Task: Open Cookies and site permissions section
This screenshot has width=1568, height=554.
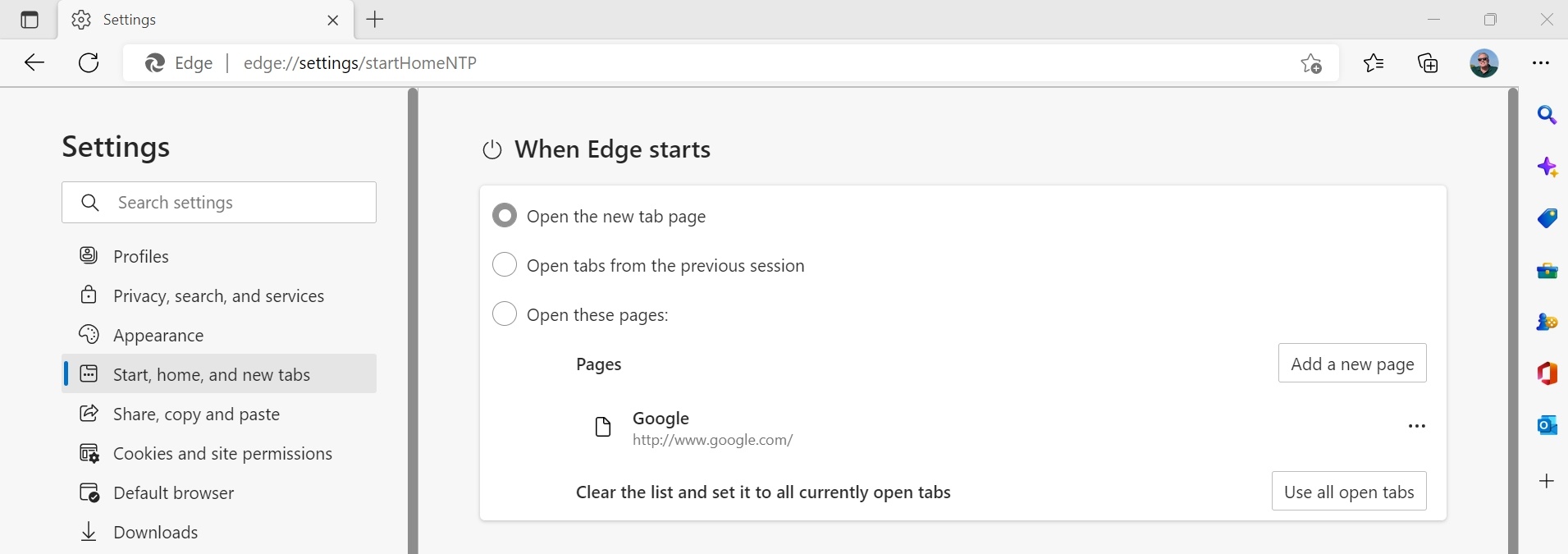Action: click(x=222, y=453)
